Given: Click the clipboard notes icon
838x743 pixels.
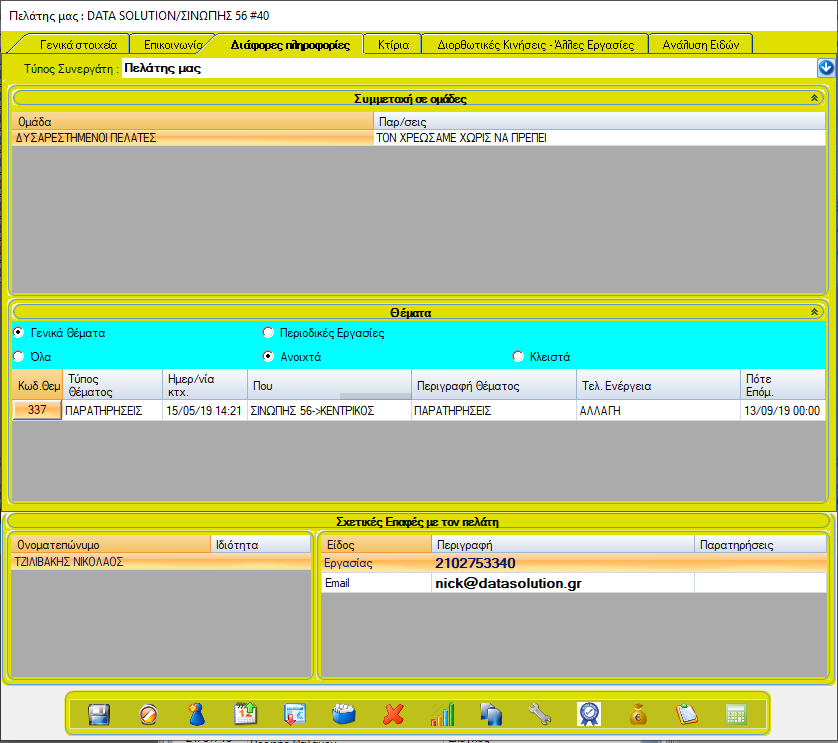Looking at the screenshot, I should tap(687, 714).
